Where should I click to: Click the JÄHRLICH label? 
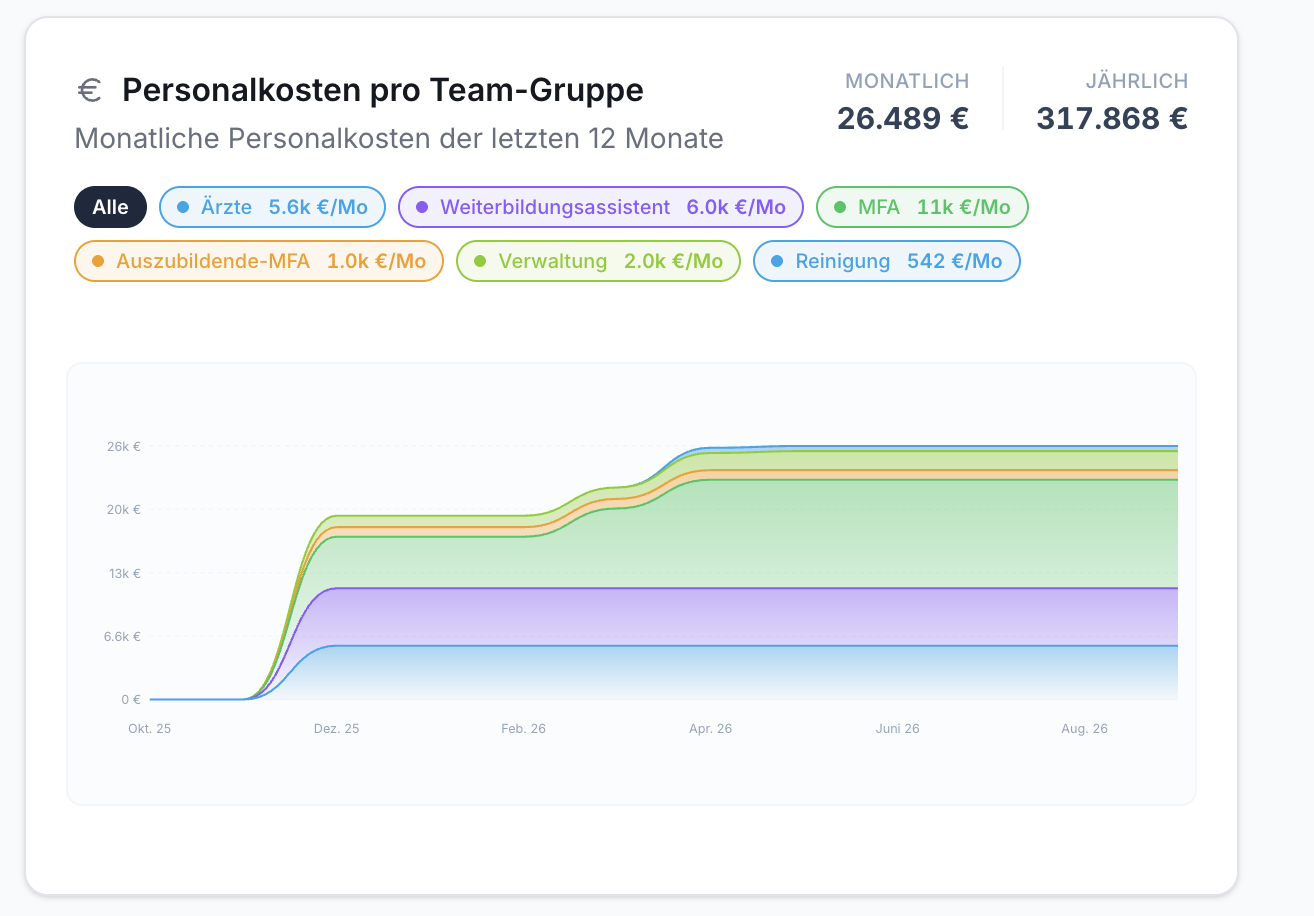click(x=1137, y=81)
